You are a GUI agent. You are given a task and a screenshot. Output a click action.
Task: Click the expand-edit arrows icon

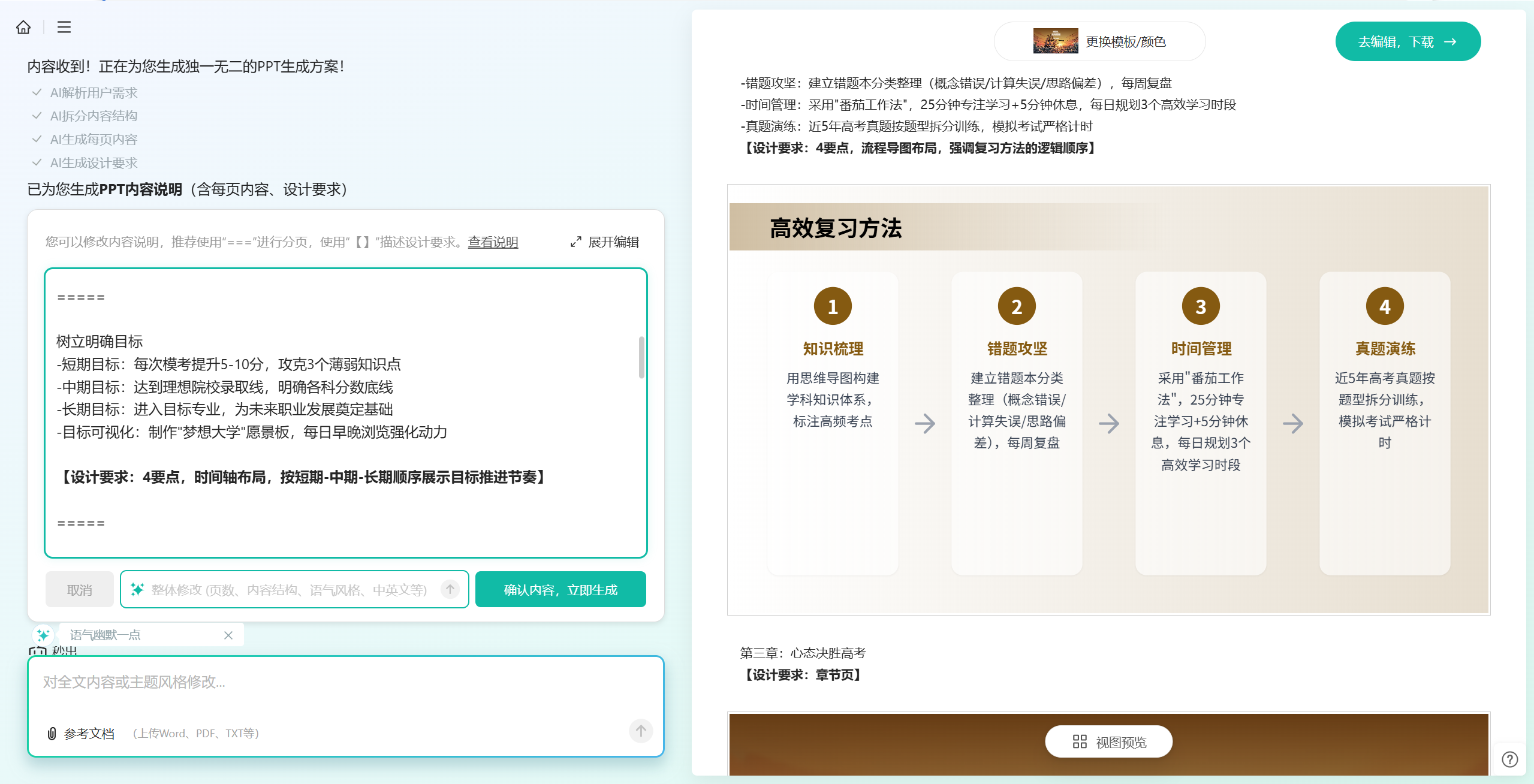pyautogui.click(x=575, y=242)
